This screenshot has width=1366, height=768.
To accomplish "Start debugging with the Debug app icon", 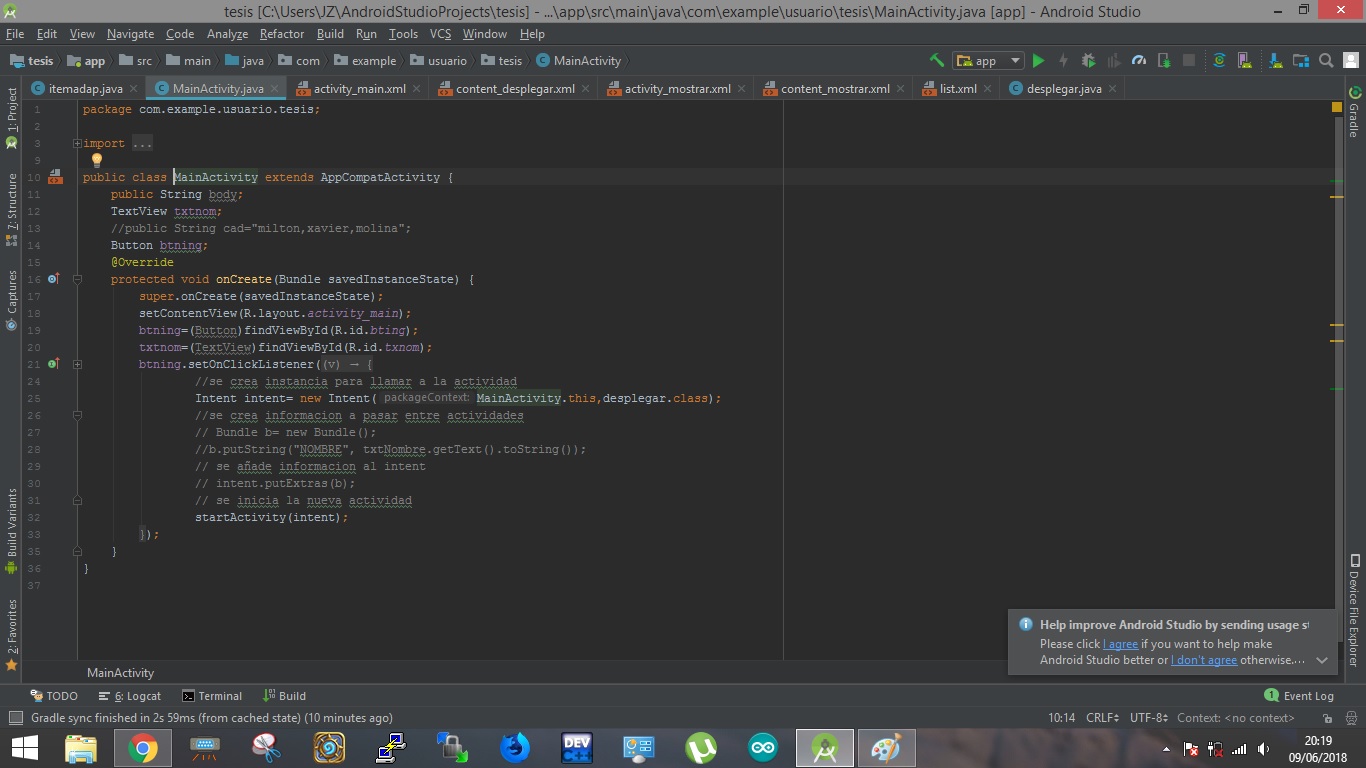I will [x=1089, y=61].
